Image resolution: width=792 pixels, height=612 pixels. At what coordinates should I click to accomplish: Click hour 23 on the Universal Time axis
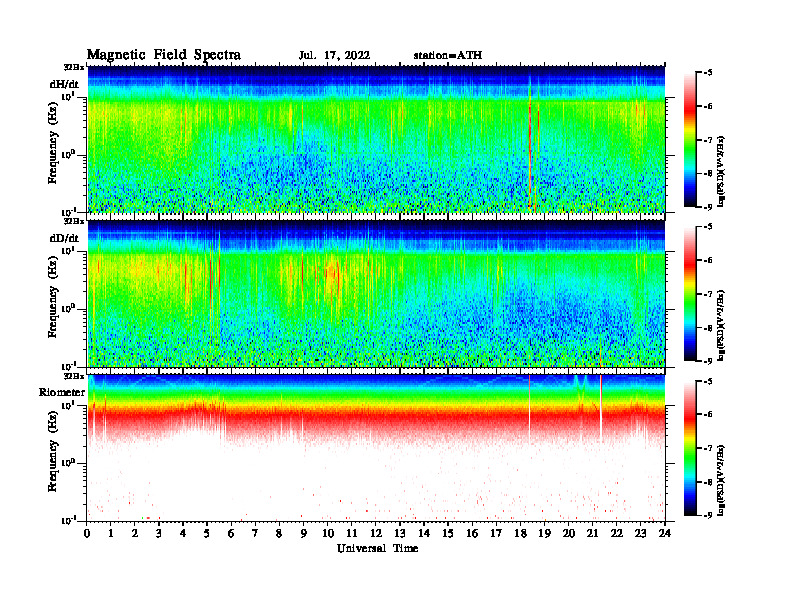[640, 534]
